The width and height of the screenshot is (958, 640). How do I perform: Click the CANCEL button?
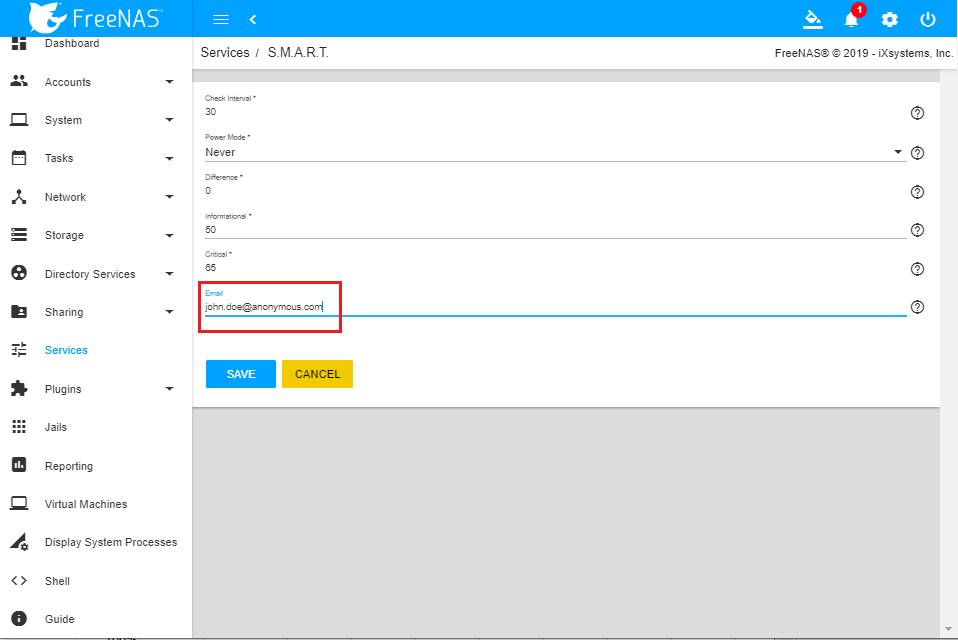tap(317, 374)
